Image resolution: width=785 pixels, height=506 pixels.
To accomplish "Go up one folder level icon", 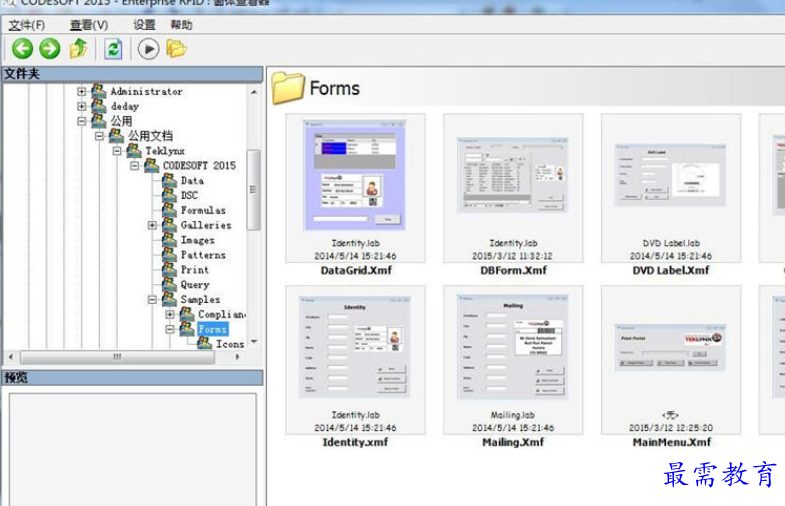I will [78, 49].
